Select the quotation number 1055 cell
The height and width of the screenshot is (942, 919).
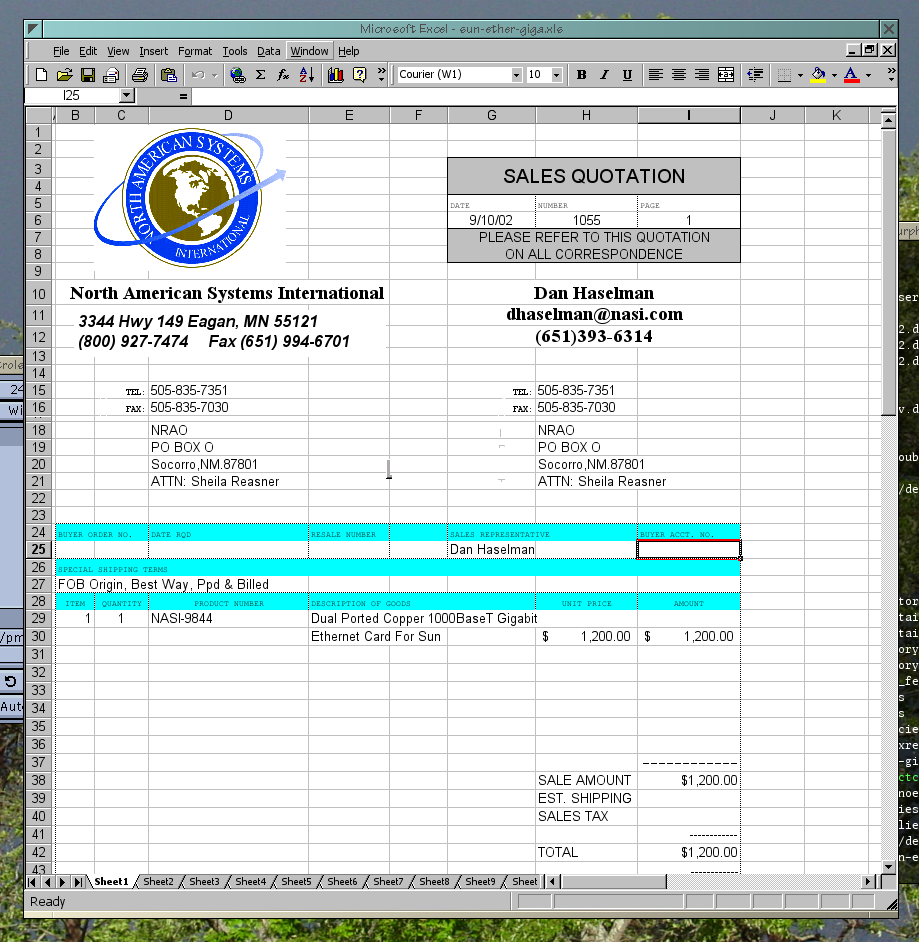click(x=586, y=220)
